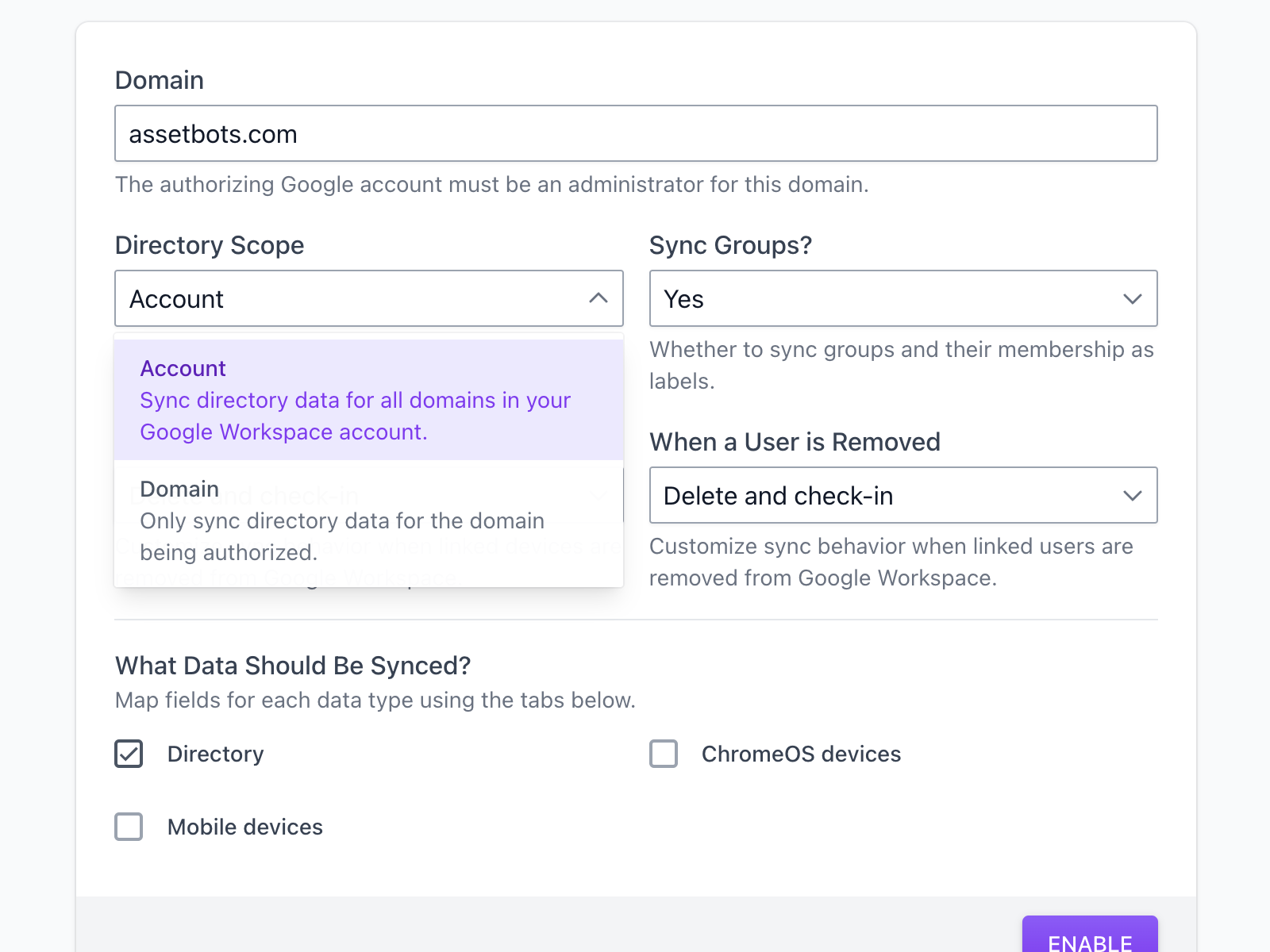Click the 'Sync Groups?' label

tap(730, 245)
